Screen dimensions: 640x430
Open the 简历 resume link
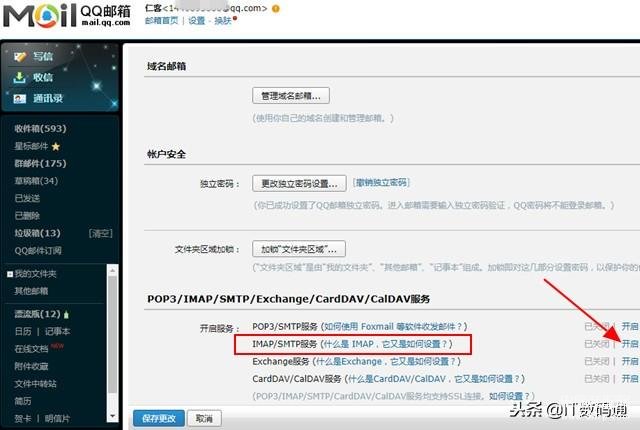point(23,401)
